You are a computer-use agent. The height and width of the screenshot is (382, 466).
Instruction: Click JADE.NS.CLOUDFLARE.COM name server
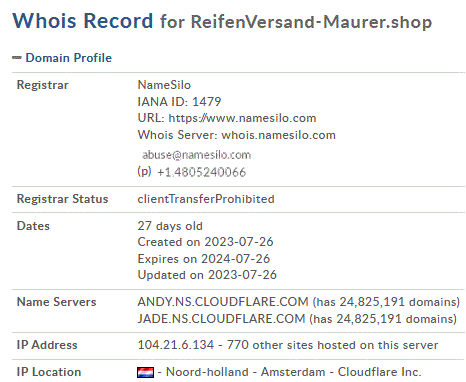[221, 319]
